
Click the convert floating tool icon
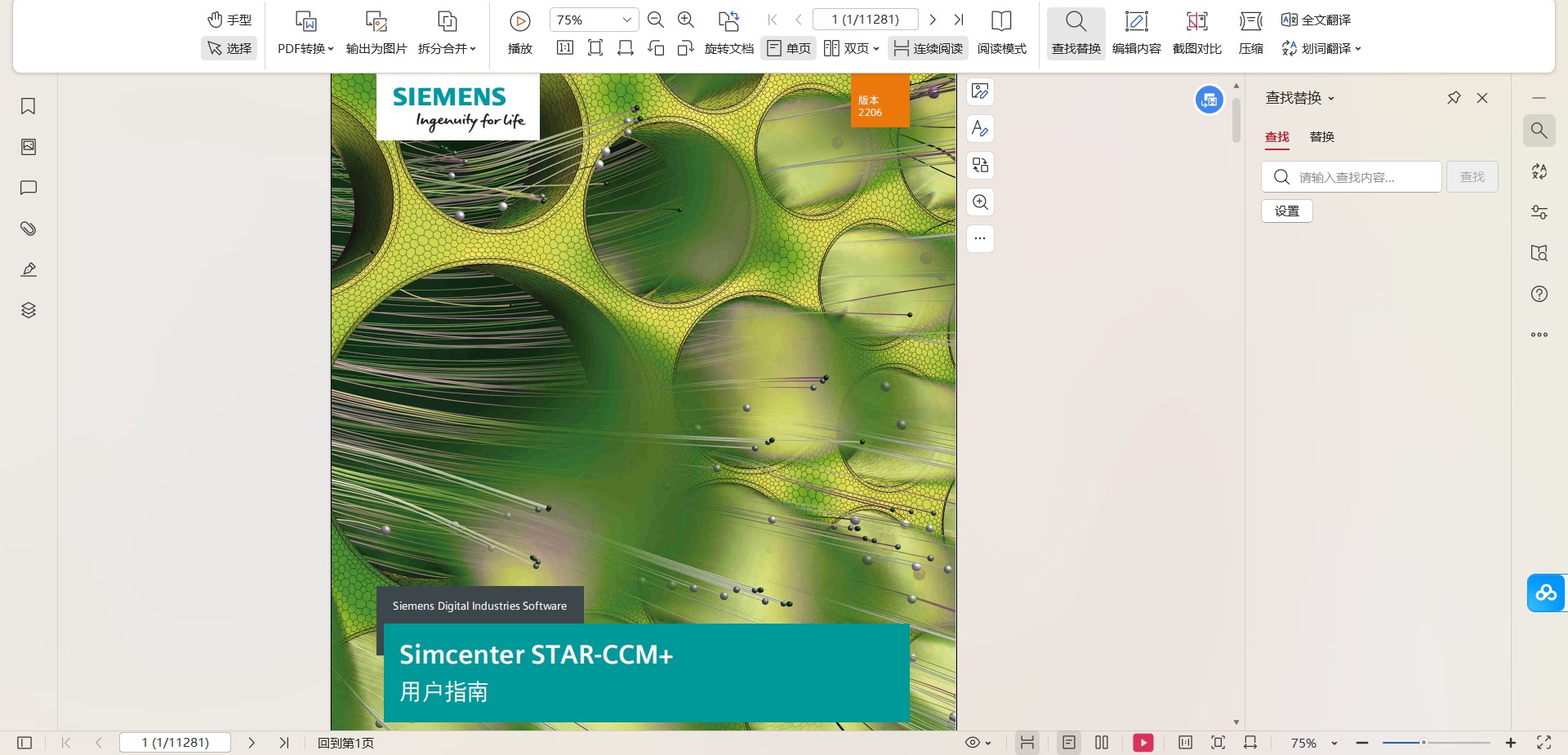980,165
